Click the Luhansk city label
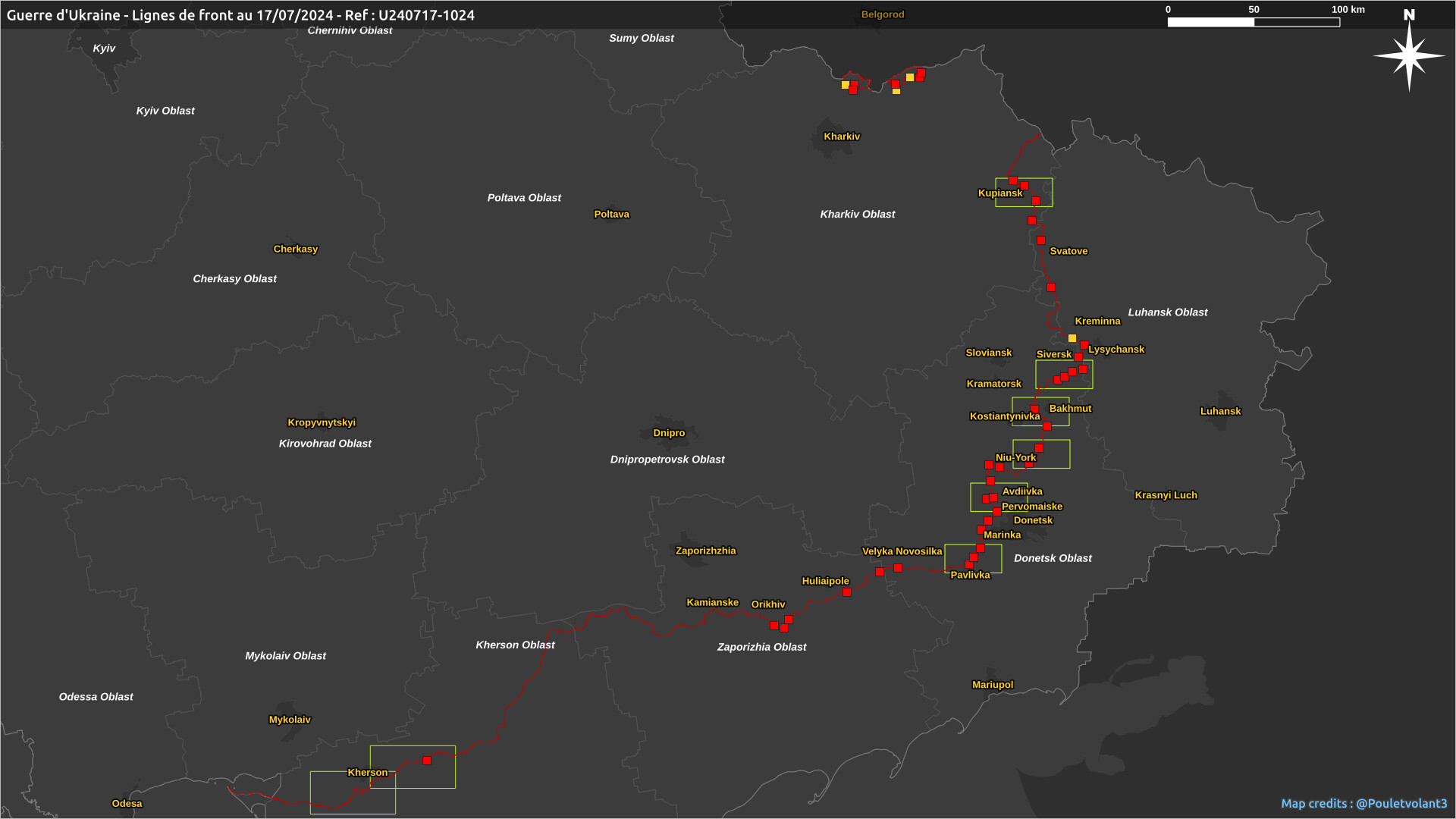The height and width of the screenshot is (819, 1456). [x=1220, y=411]
